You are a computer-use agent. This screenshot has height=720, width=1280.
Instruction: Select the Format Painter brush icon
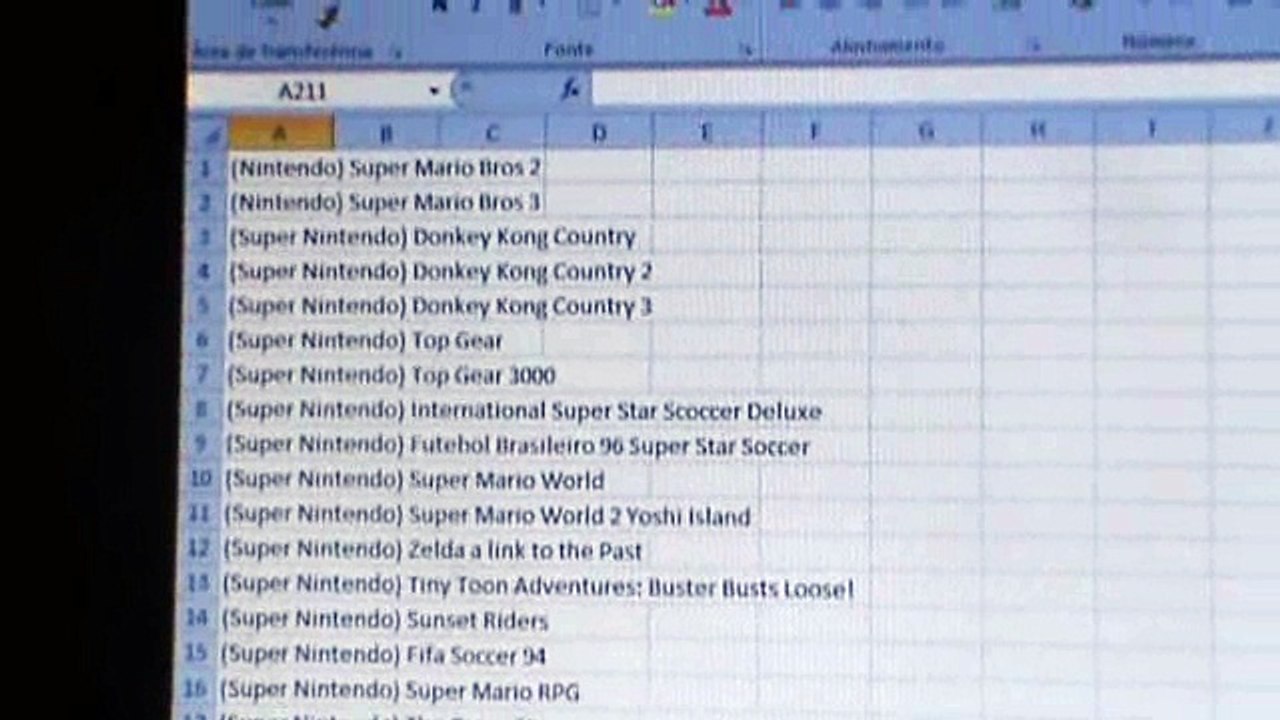click(328, 14)
